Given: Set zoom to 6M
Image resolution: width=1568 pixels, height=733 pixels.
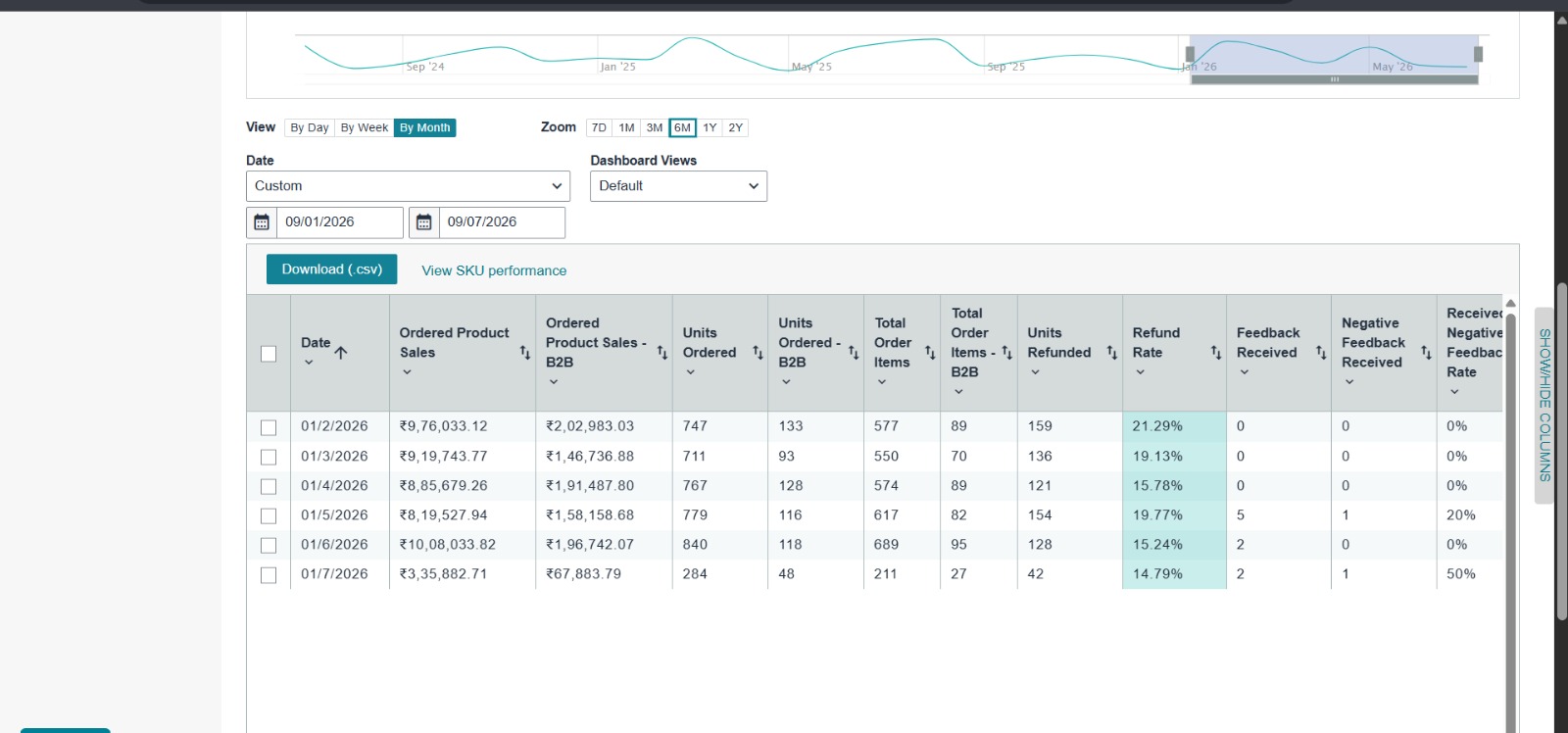Looking at the screenshot, I should coord(682,128).
